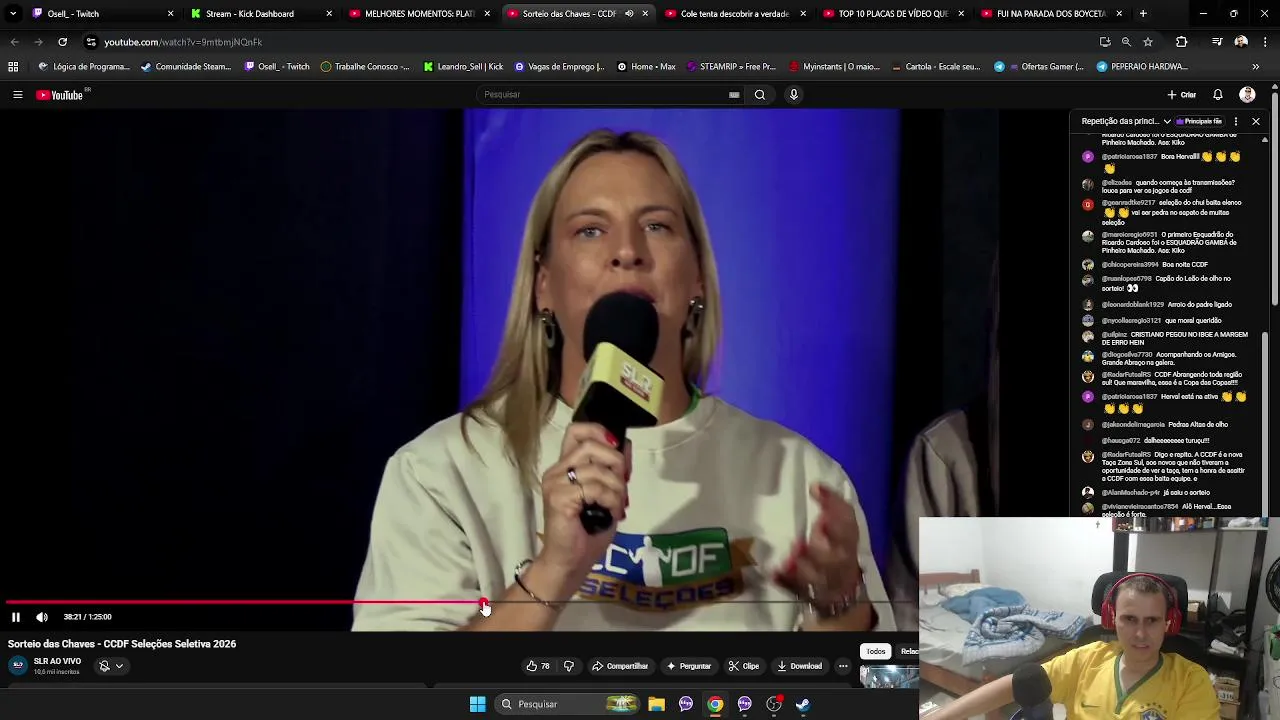Open the Trabalhe Conosco bookmark
This screenshot has width=1280, height=720.
click(x=365, y=67)
